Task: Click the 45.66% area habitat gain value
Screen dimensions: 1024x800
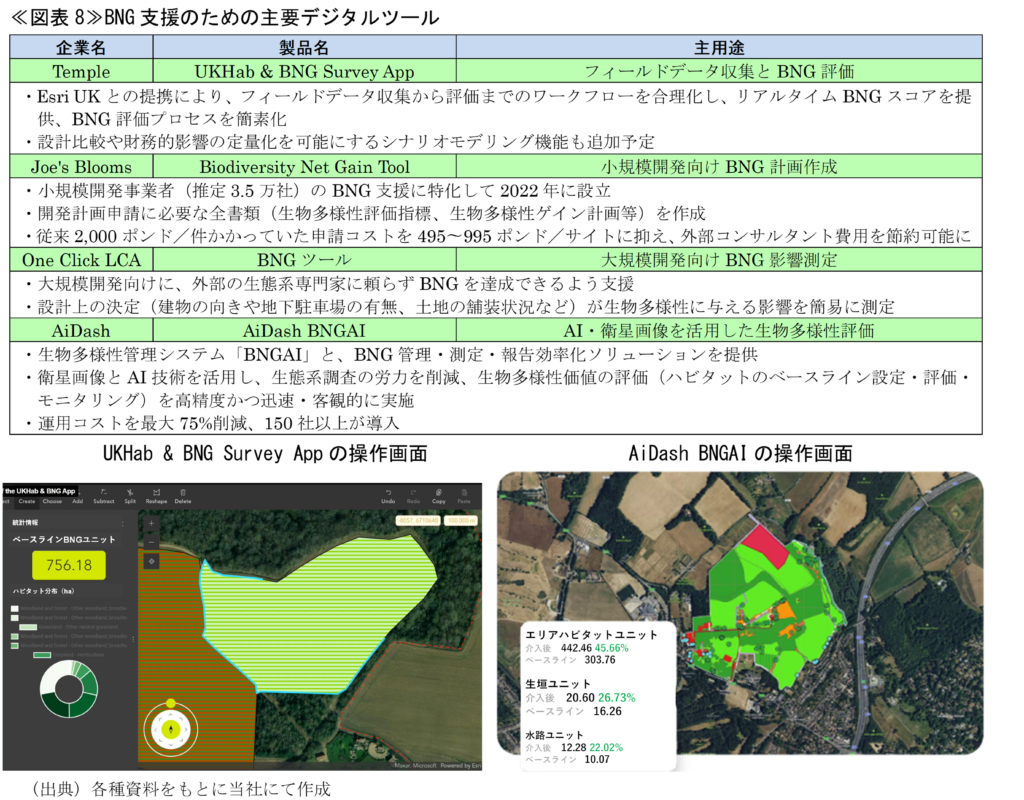Action: (x=611, y=648)
